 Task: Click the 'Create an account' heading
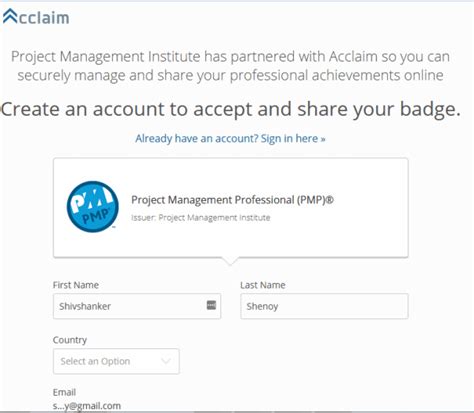coord(231,109)
